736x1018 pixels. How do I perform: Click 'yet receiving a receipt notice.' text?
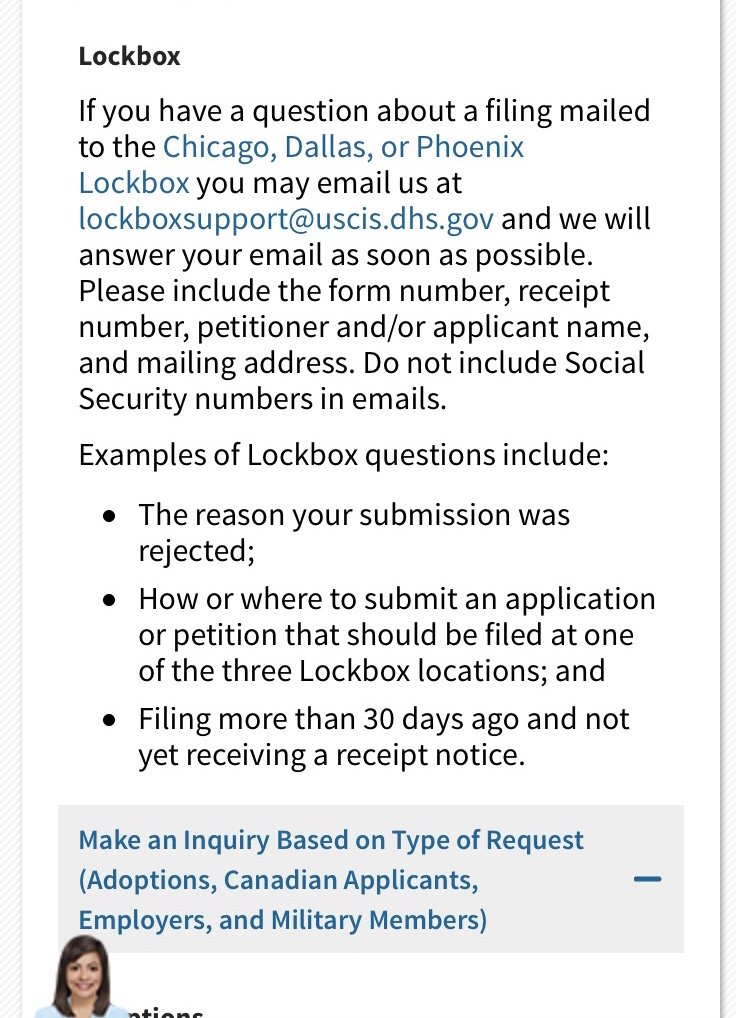point(331,755)
